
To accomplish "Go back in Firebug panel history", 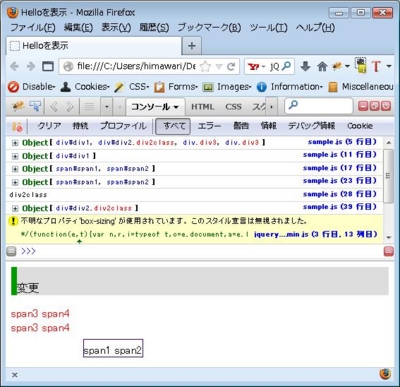I will tap(53, 107).
